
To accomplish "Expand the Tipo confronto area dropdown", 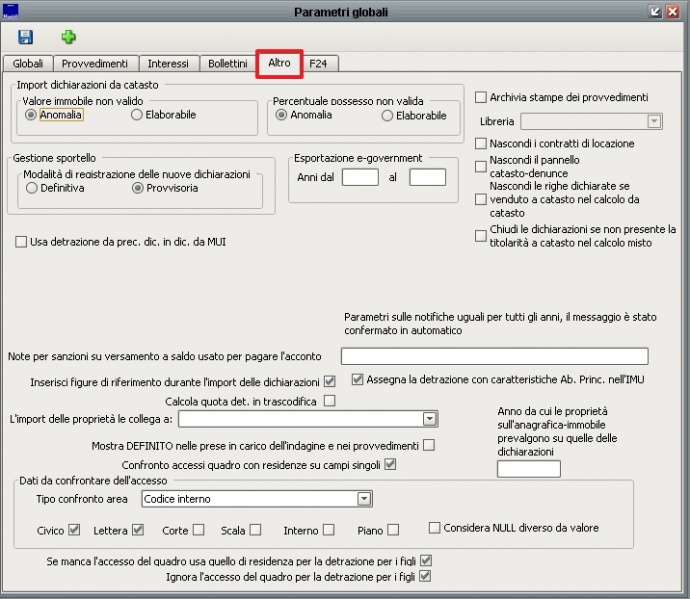I will (x=364, y=498).
